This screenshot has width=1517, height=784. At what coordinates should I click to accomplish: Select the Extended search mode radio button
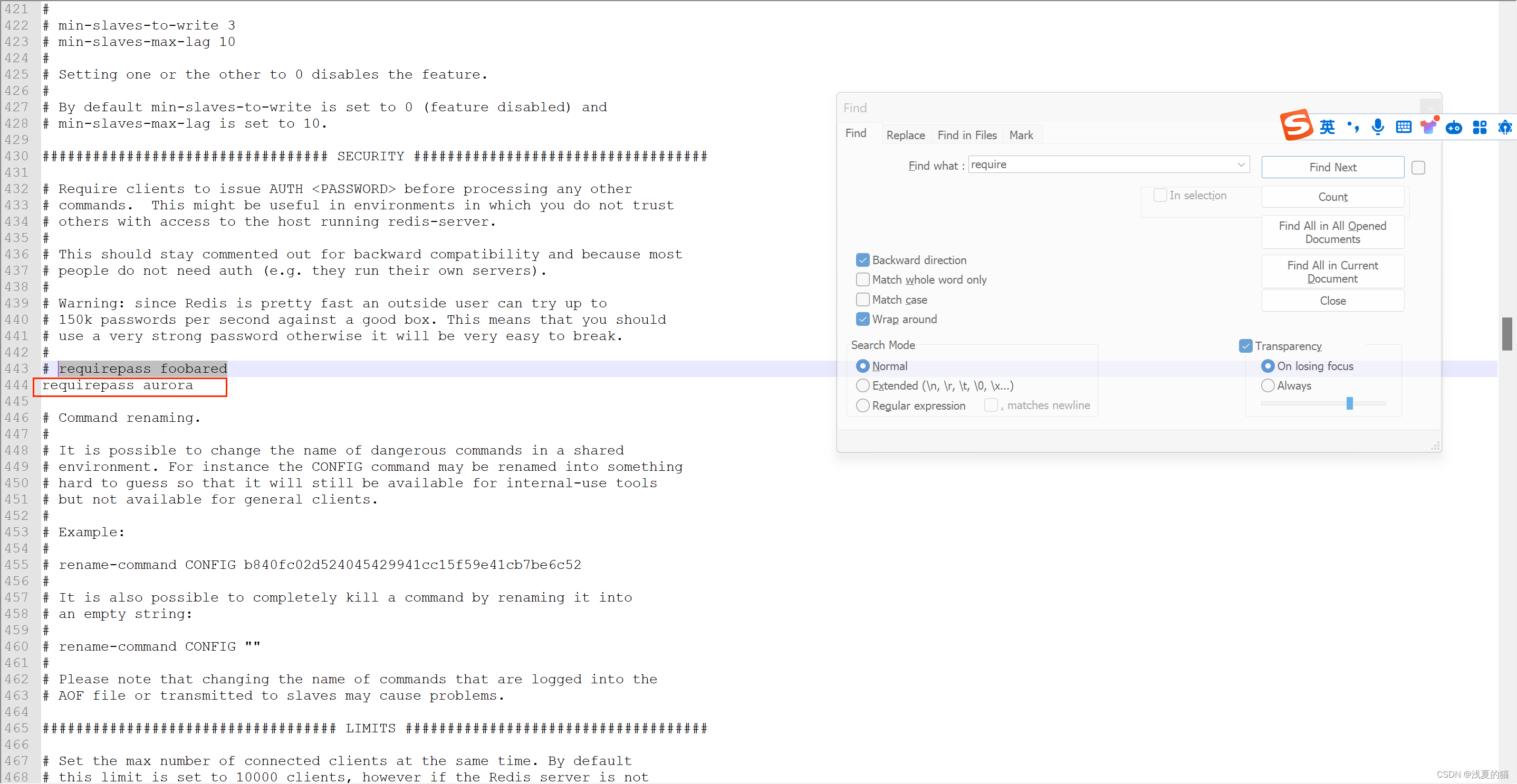coord(862,385)
